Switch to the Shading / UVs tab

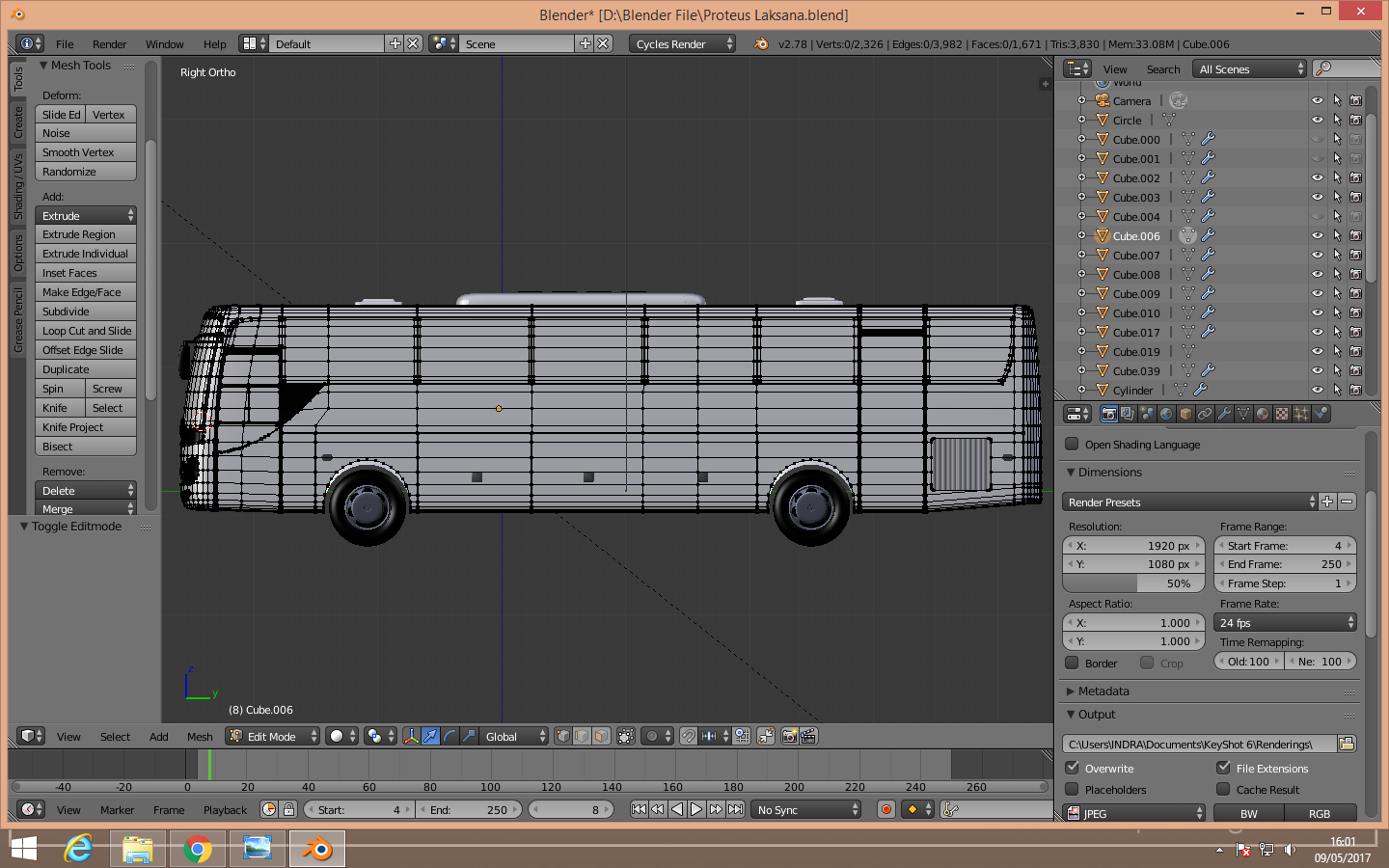point(18,186)
